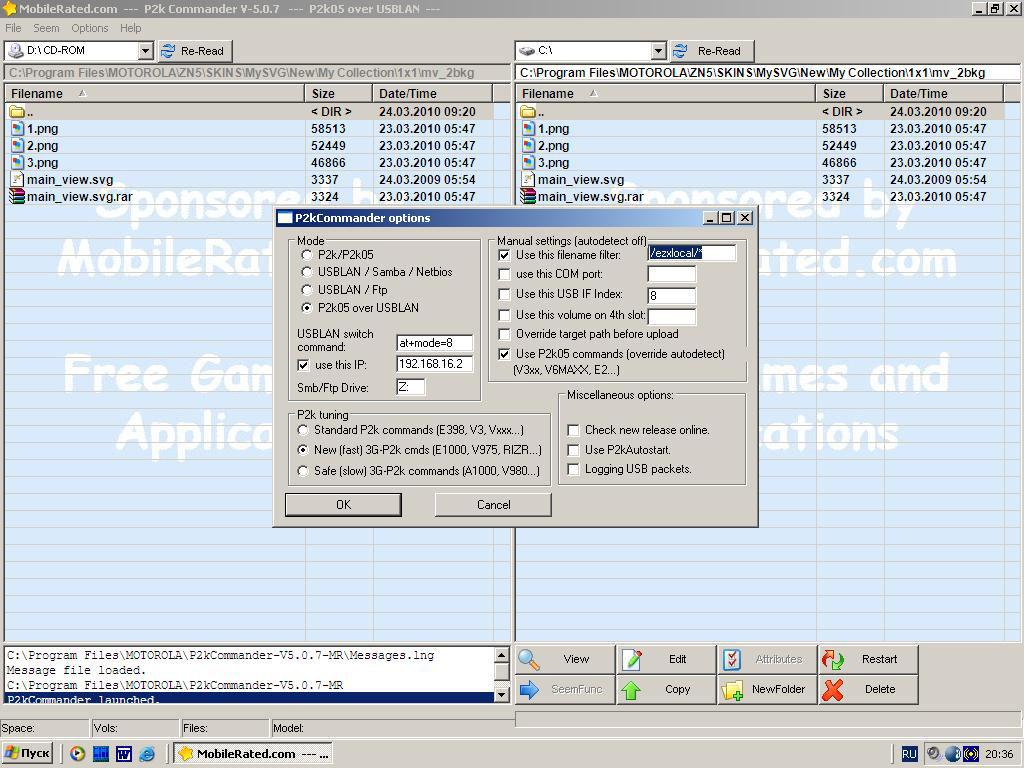Click the Smb/Ftp Drive input field
The image size is (1024, 768).
[411, 387]
